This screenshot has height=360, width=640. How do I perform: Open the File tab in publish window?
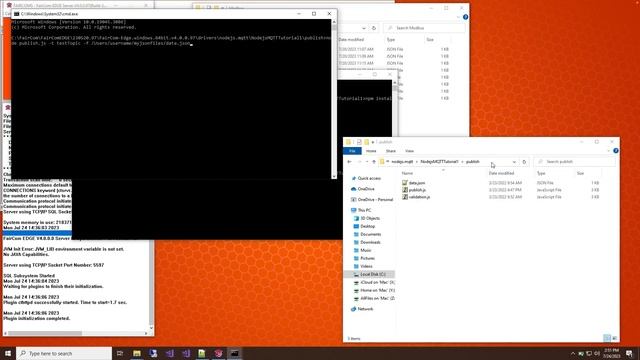[x=352, y=151]
